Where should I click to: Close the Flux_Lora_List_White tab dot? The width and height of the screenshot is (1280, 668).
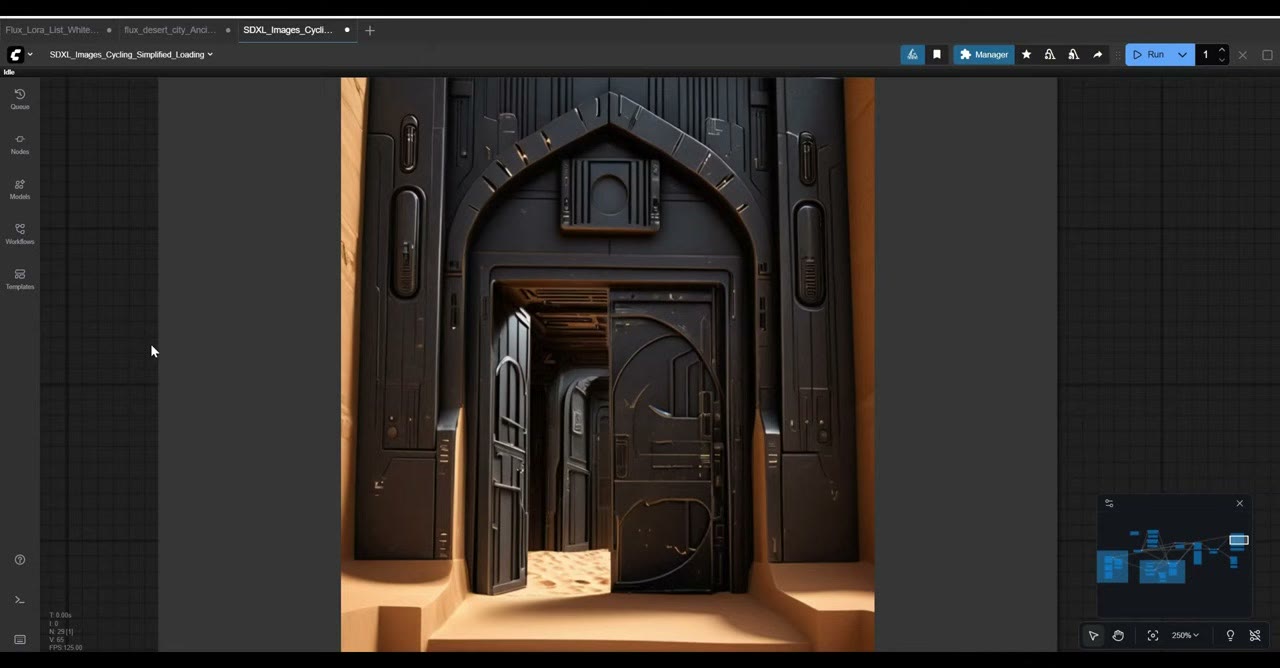[x=109, y=30]
